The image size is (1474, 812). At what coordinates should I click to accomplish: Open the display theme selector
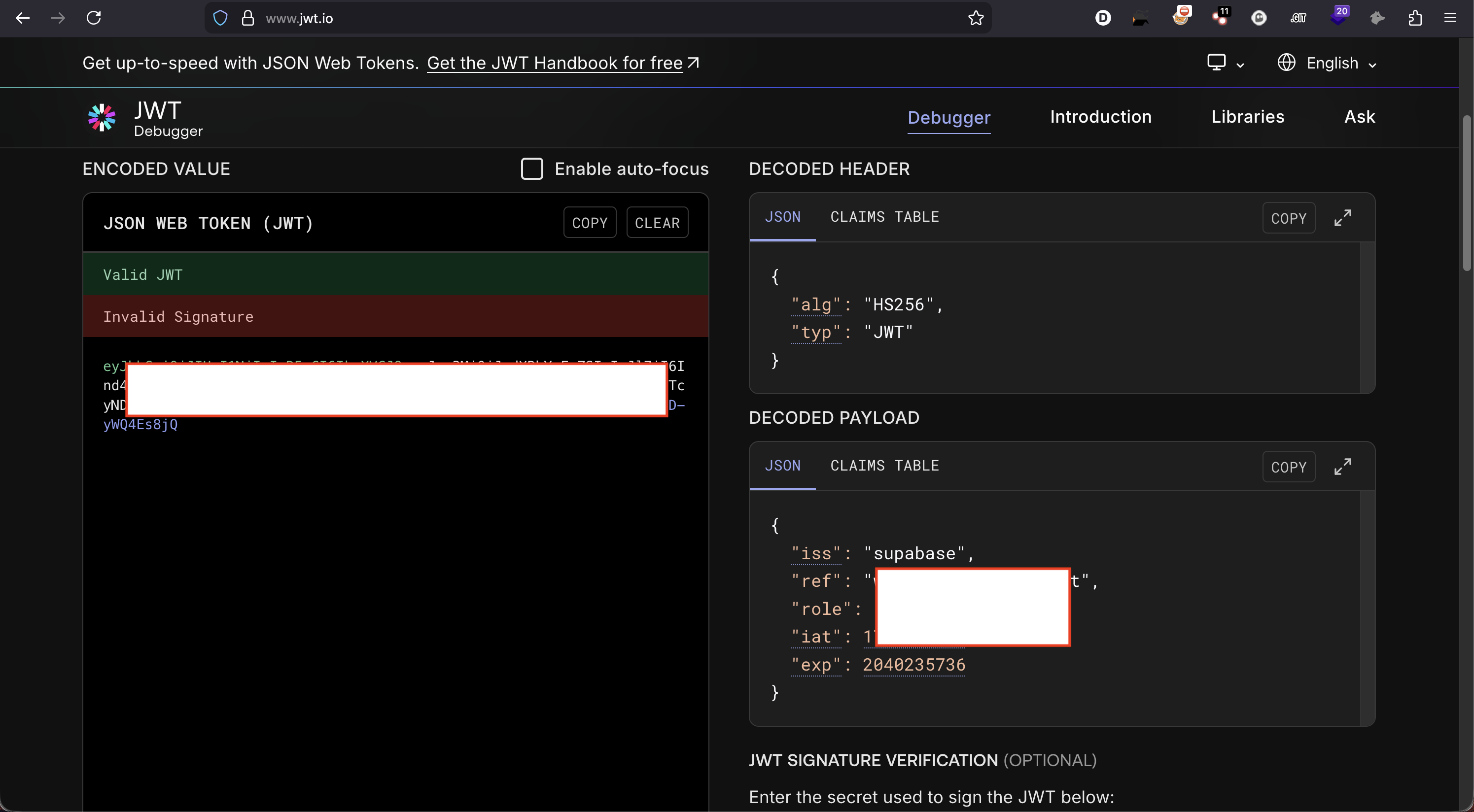click(x=1225, y=63)
